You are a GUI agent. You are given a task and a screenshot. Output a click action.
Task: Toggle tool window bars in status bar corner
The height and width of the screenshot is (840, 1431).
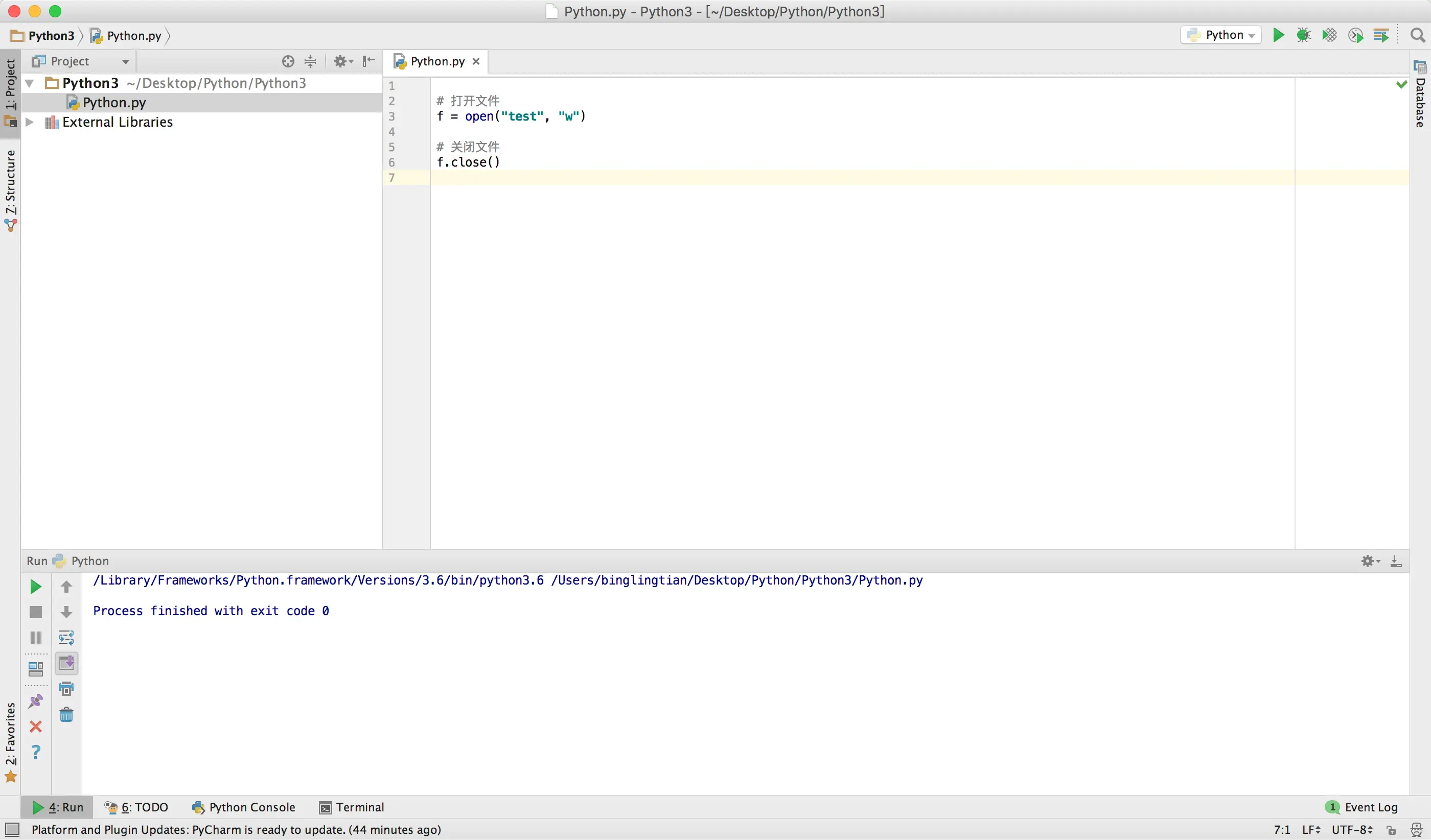coord(12,830)
